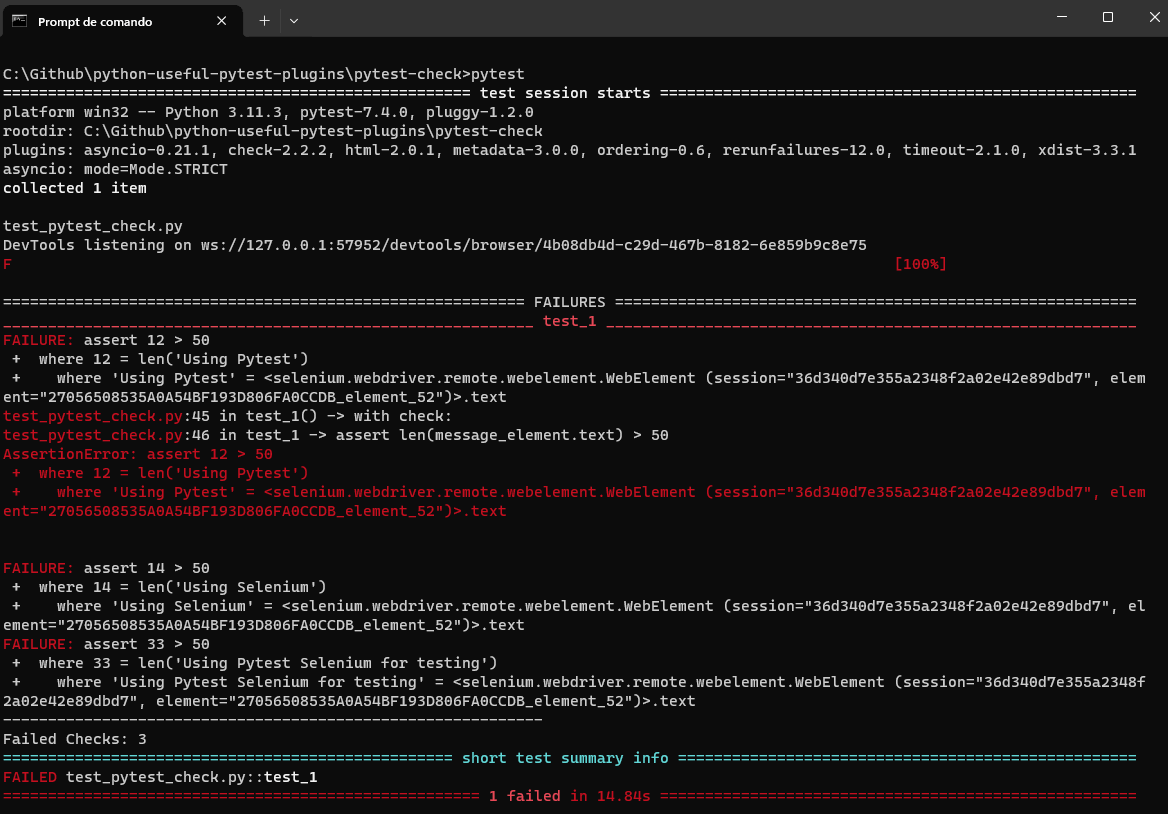
Task: Close the "Prompt de comando" tab
Action: pyautogui.click(x=220, y=21)
